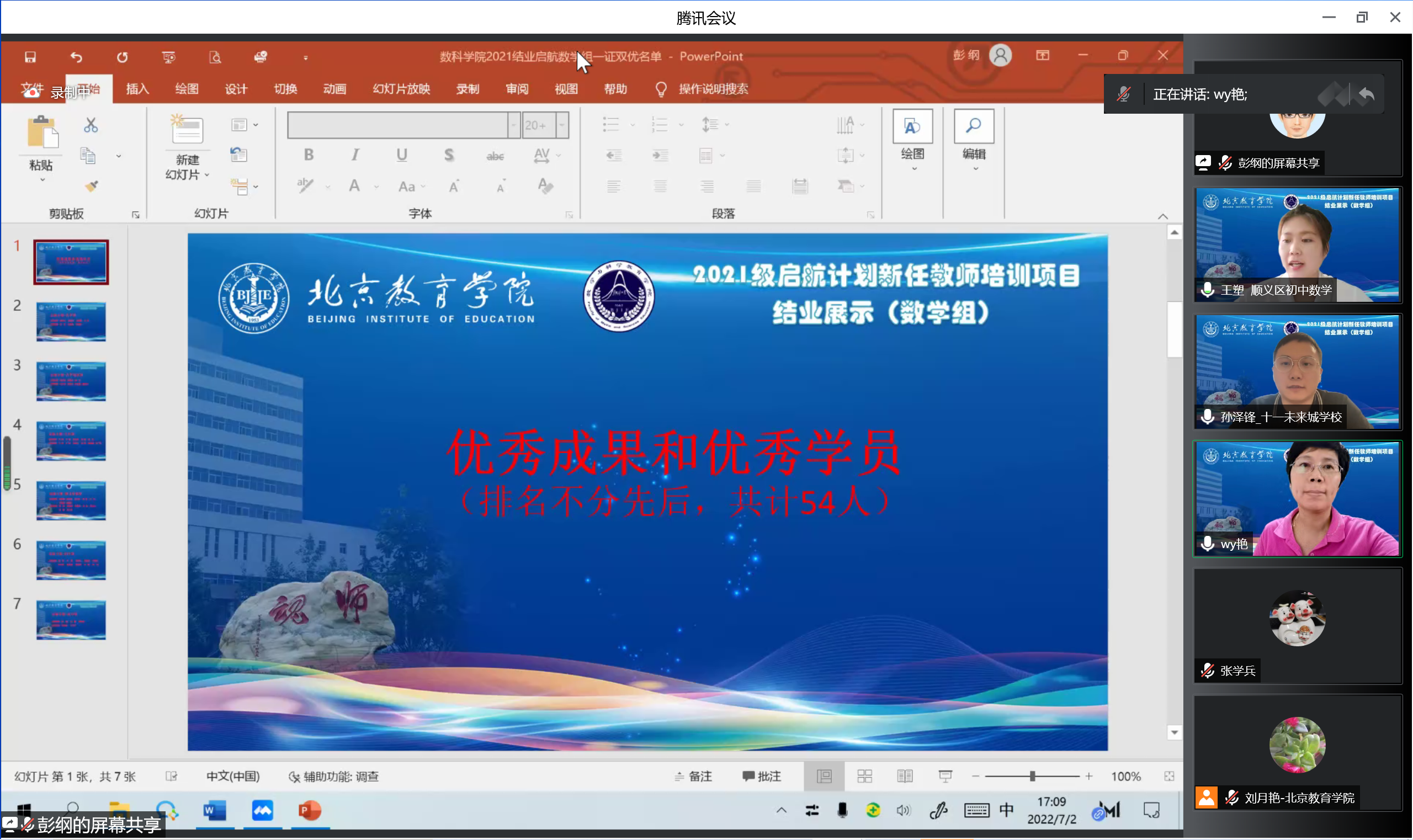Viewport: 1413px width, 840px height.
Task: Open the 幻灯片放映 slideshow tab
Action: (401, 89)
